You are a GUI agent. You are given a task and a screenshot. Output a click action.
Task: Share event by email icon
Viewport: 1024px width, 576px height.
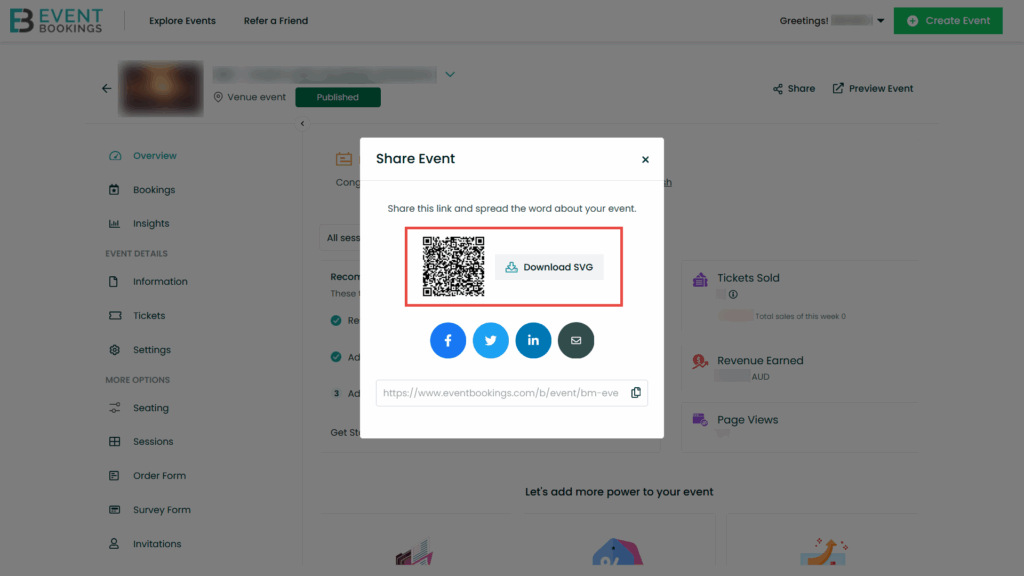point(576,340)
